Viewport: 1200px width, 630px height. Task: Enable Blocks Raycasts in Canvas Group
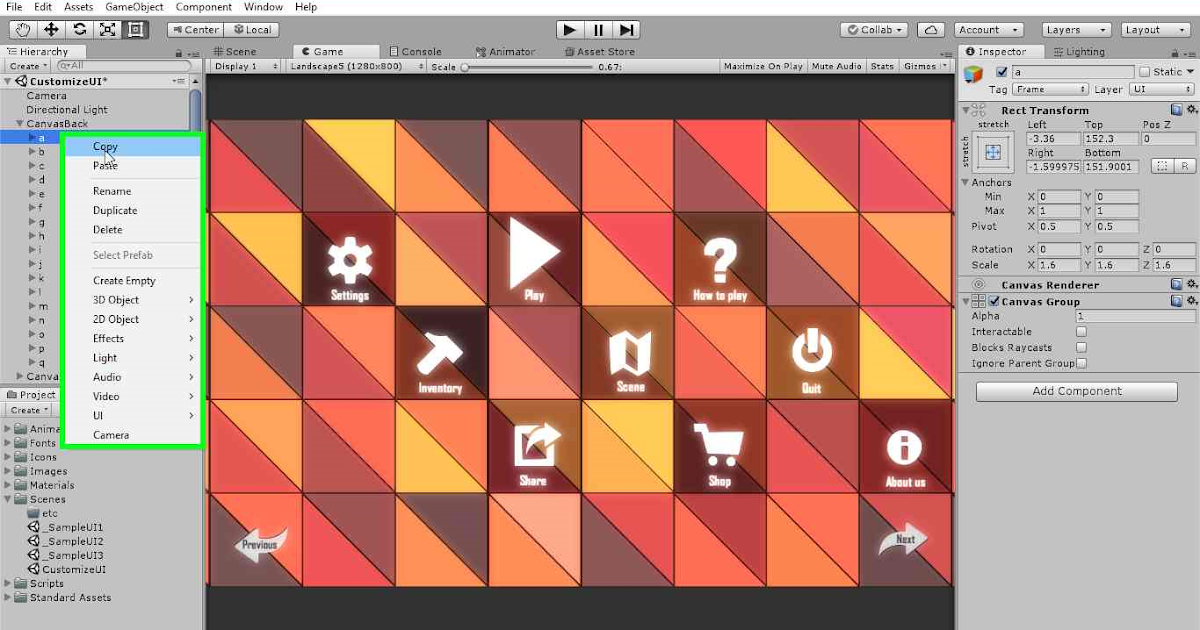pyautogui.click(x=1083, y=347)
